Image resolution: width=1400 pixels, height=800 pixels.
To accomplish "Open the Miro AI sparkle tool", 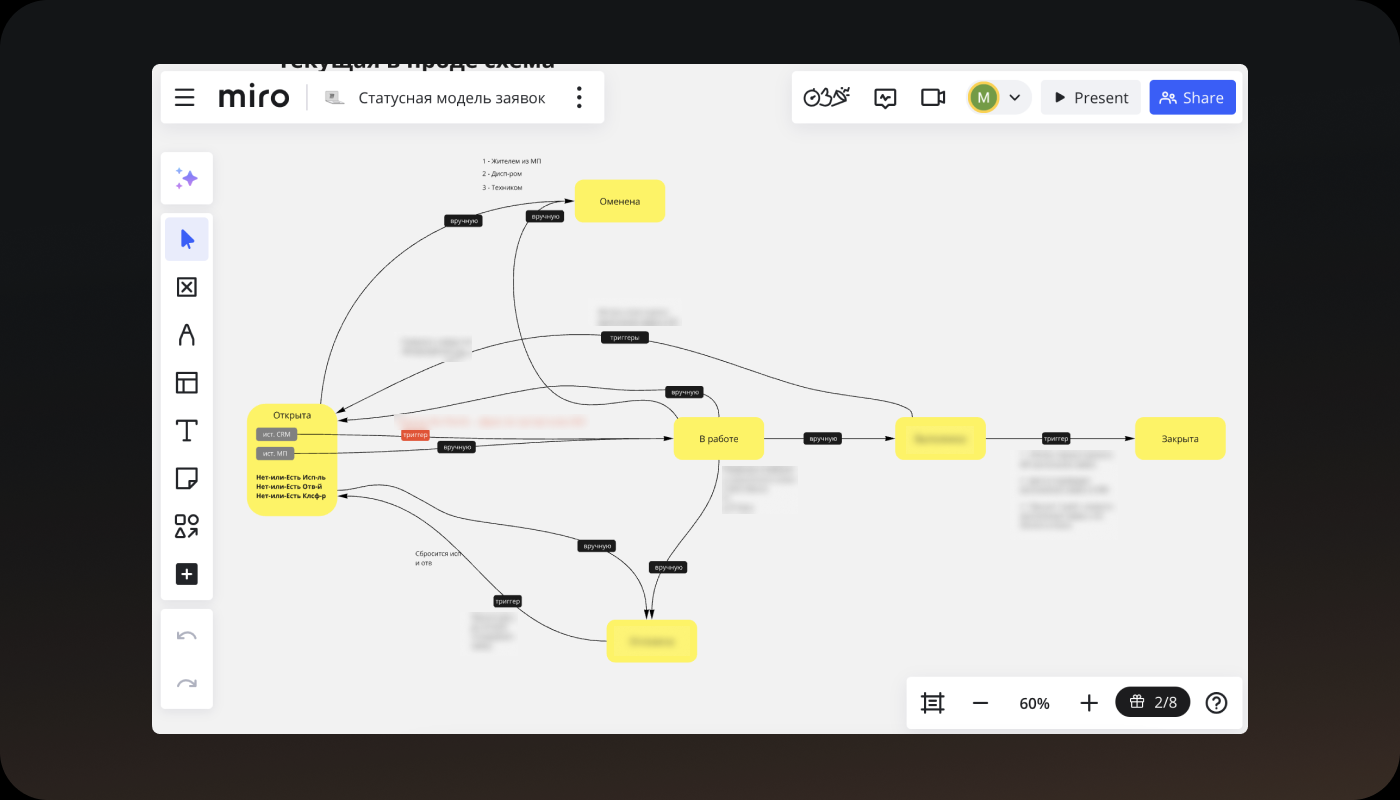I will coord(187,178).
